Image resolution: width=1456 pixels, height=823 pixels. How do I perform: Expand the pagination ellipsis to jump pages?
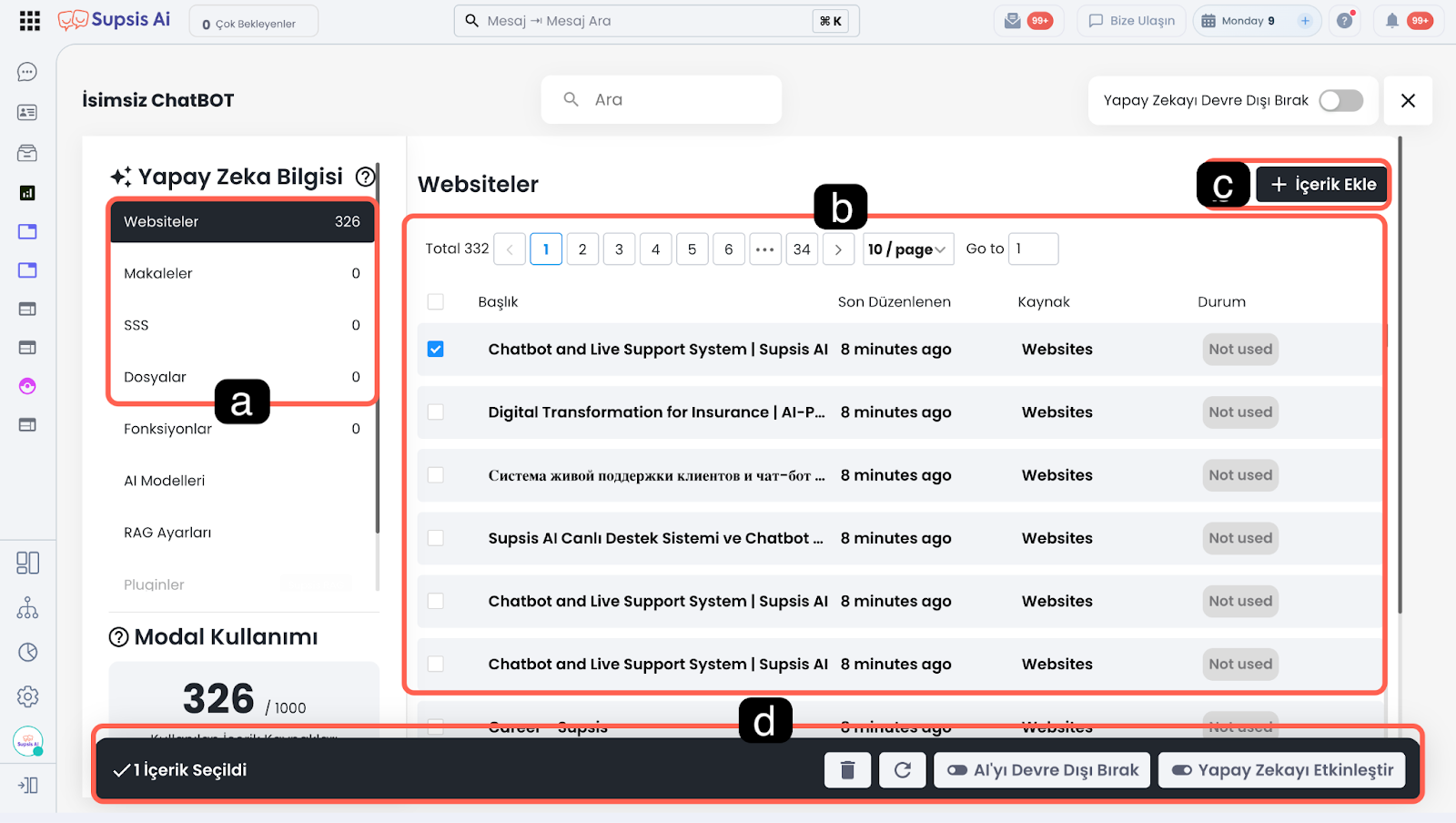pyautogui.click(x=764, y=249)
